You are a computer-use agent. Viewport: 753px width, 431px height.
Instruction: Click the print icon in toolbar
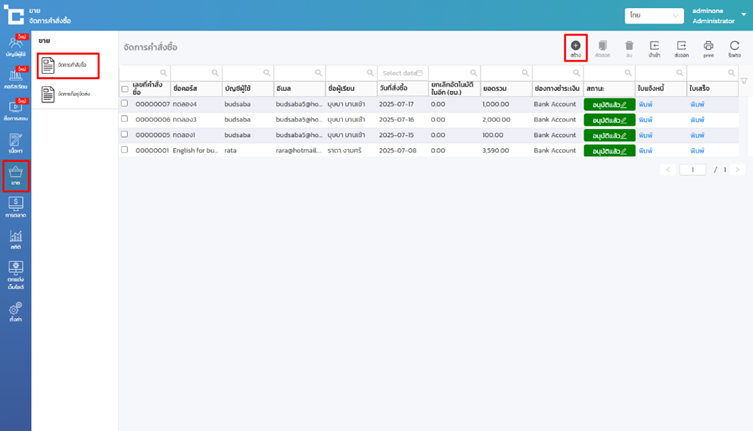[708, 47]
